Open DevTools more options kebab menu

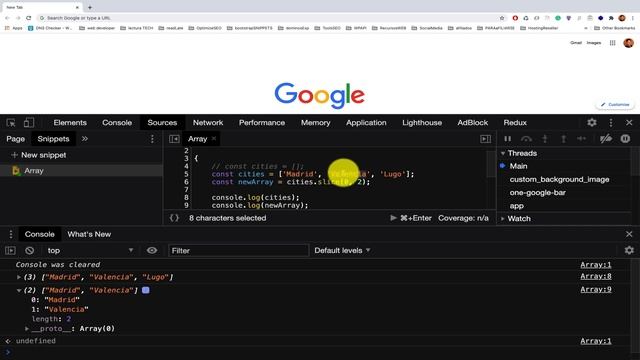pos(611,122)
